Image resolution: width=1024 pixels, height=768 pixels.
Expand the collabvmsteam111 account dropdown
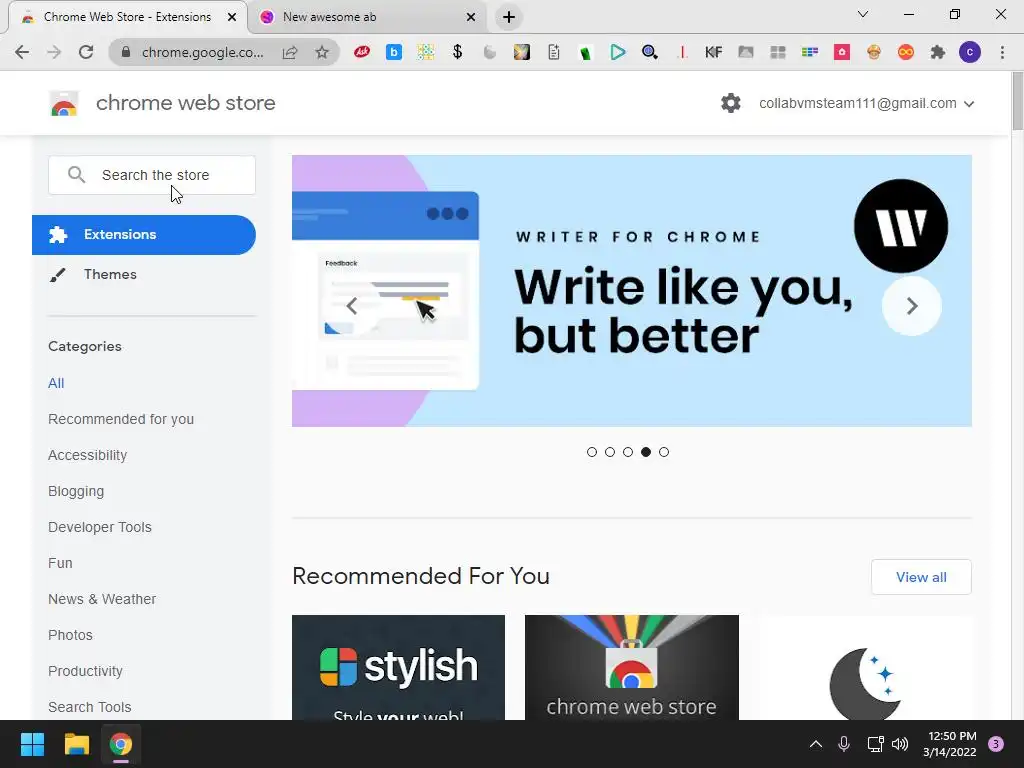(x=867, y=103)
